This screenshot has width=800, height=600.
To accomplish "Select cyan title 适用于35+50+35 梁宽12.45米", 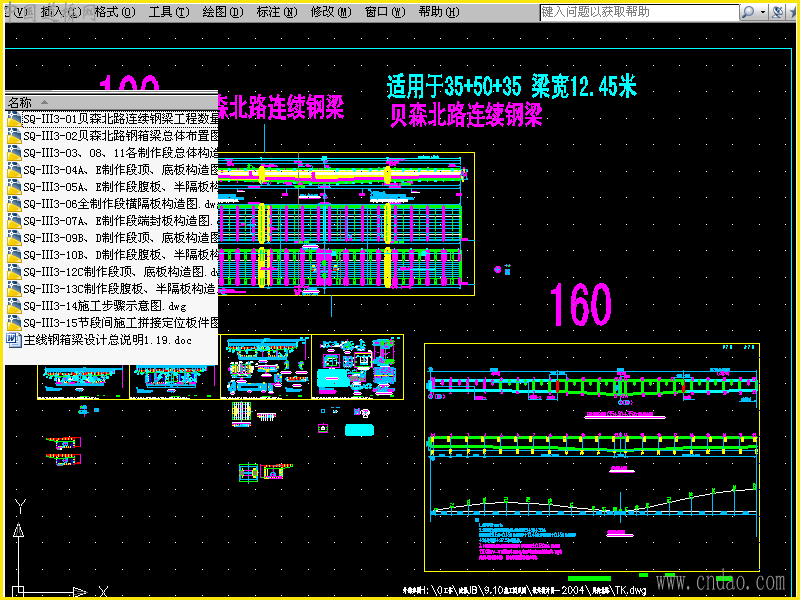I will pyautogui.click(x=512, y=86).
